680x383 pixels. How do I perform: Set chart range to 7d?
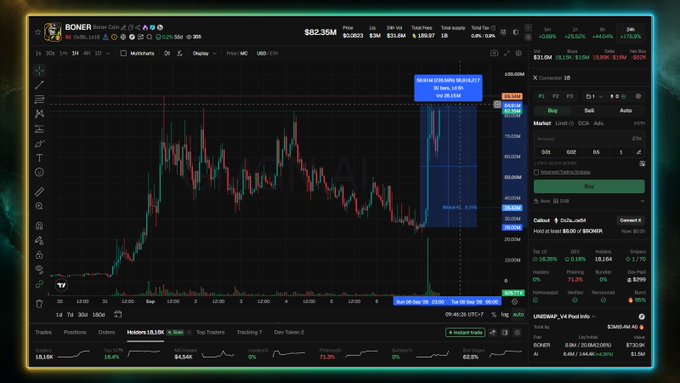point(70,314)
